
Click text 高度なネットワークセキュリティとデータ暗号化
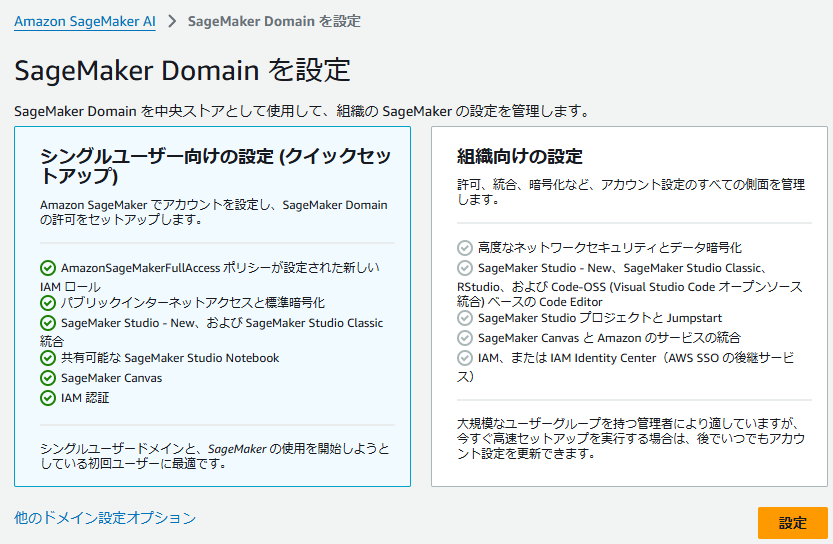tap(609, 248)
